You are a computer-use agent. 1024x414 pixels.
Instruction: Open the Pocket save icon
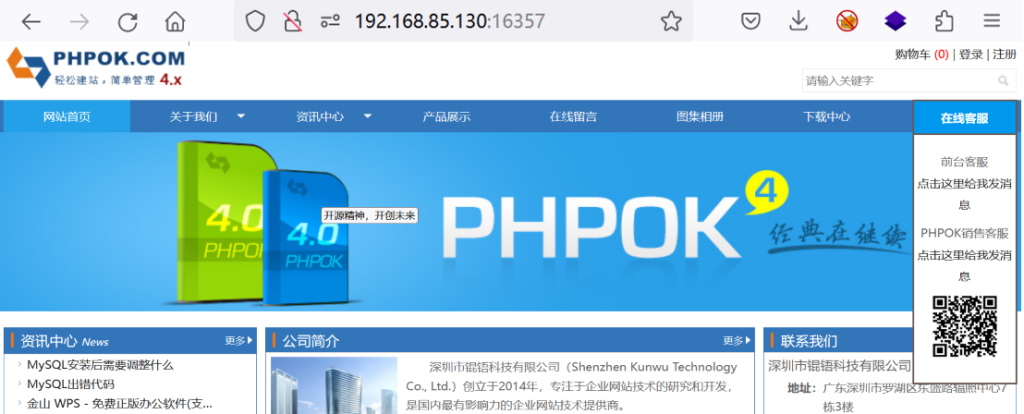tap(751, 22)
